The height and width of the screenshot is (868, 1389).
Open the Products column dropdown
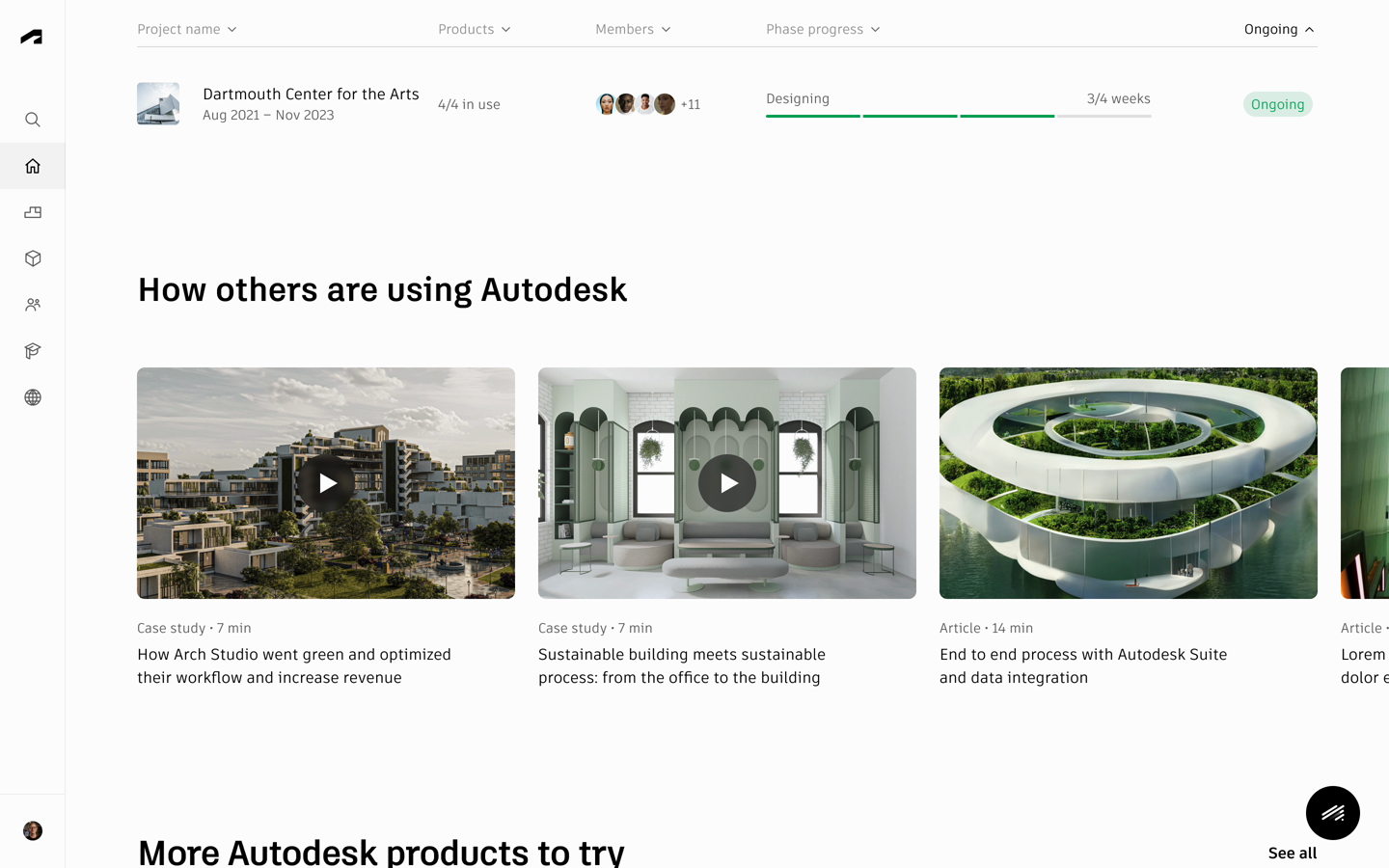pyautogui.click(x=475, y=29)
